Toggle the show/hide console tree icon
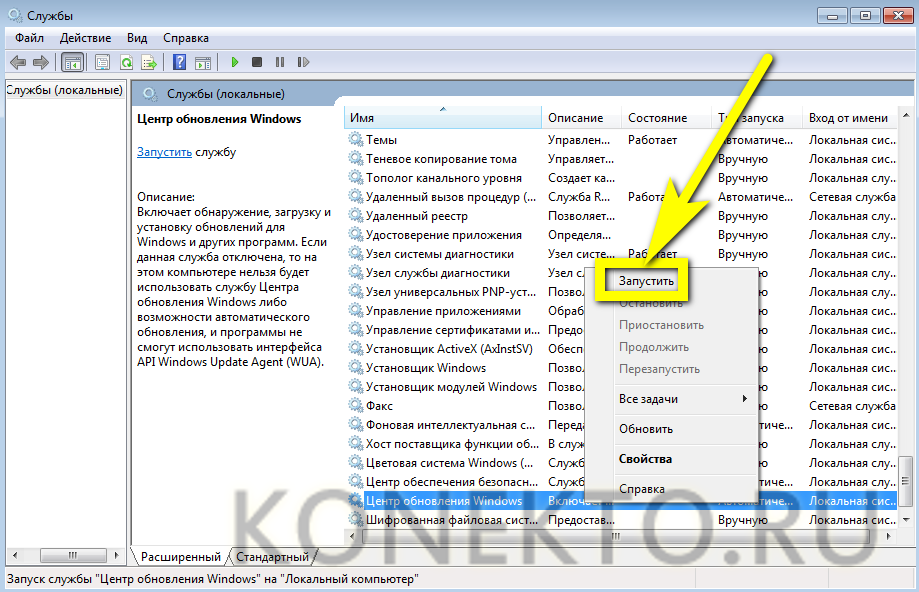 point(73,62)
